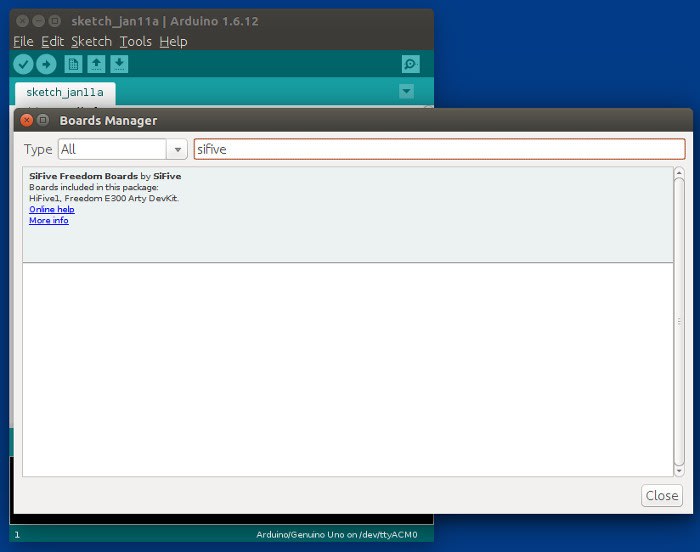Open the Tools menu

136,42
